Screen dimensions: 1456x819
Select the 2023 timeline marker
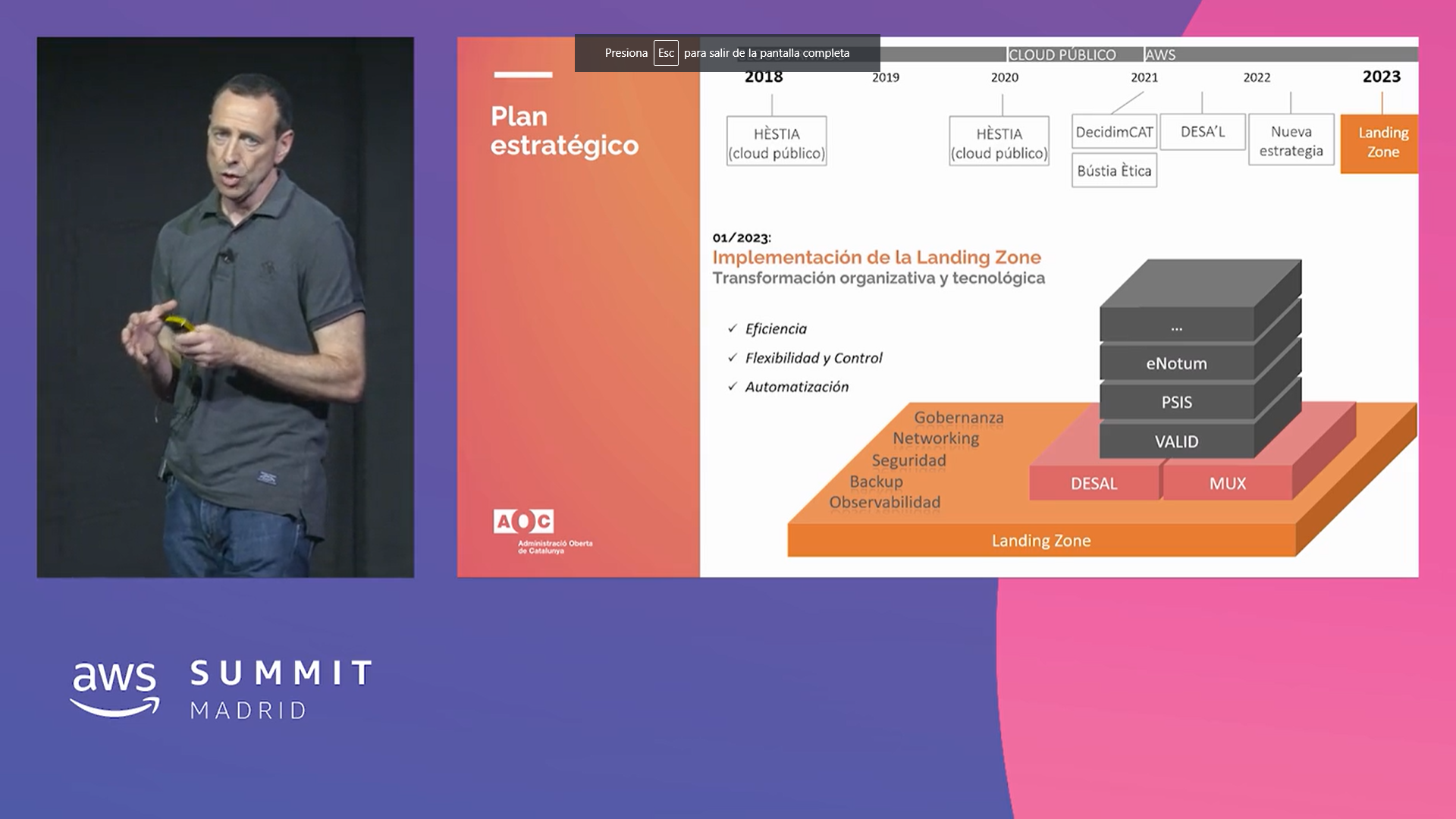click(x=1381, y=77)
